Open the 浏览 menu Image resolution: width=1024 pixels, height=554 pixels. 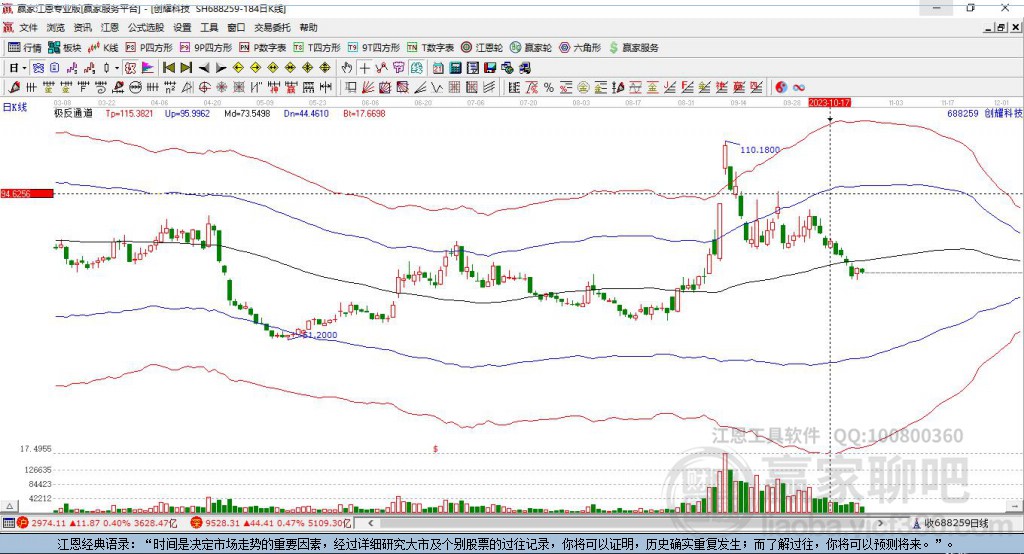[x=56, y=27]
